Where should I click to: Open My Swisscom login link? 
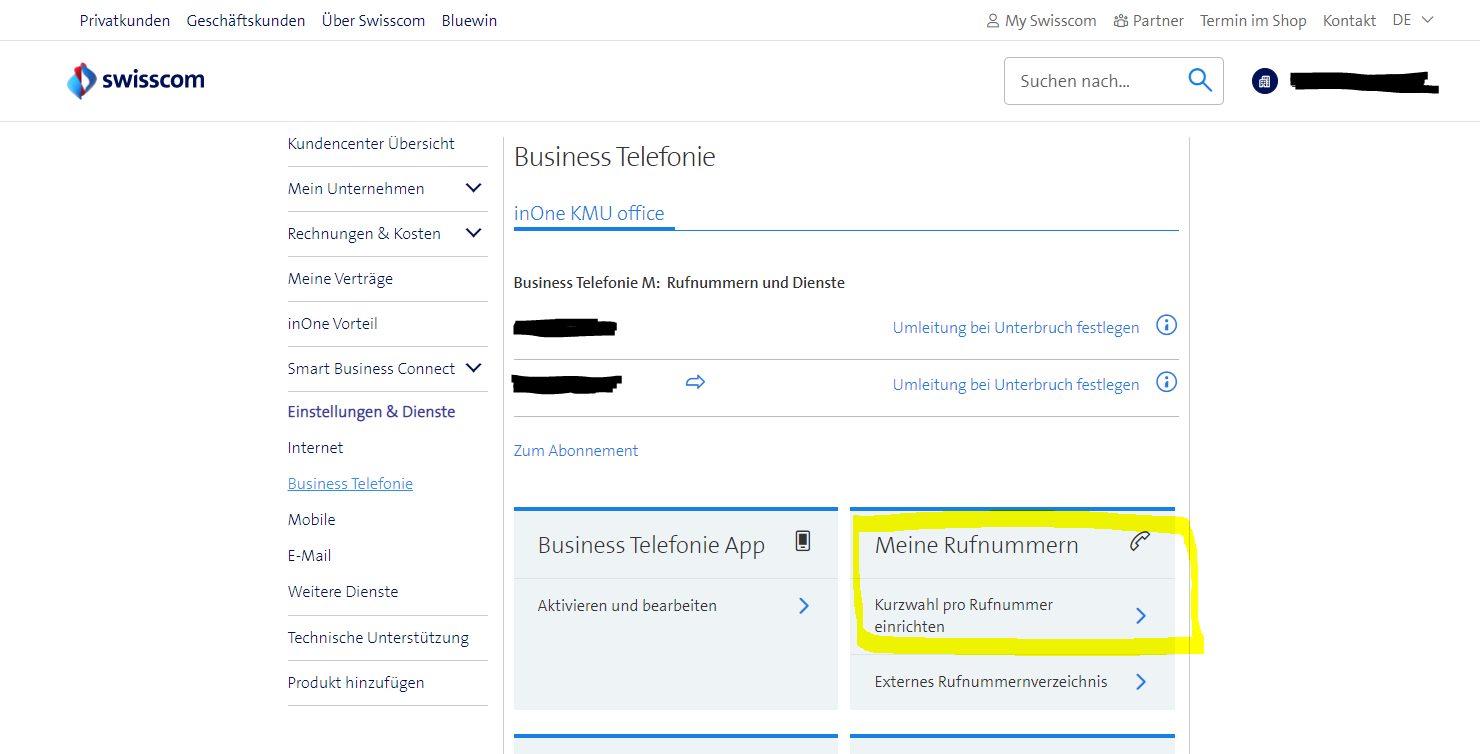(1041, 20)
